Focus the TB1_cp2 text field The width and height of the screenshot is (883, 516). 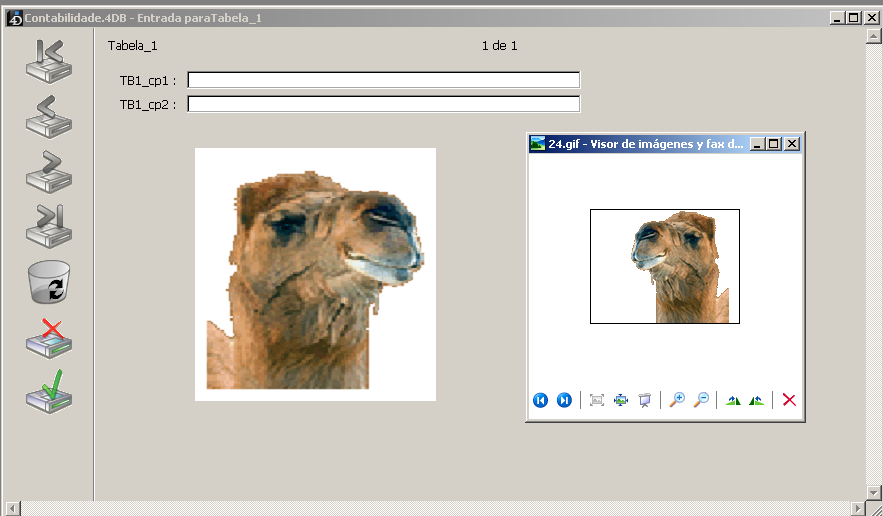click(x=383, y=104)
